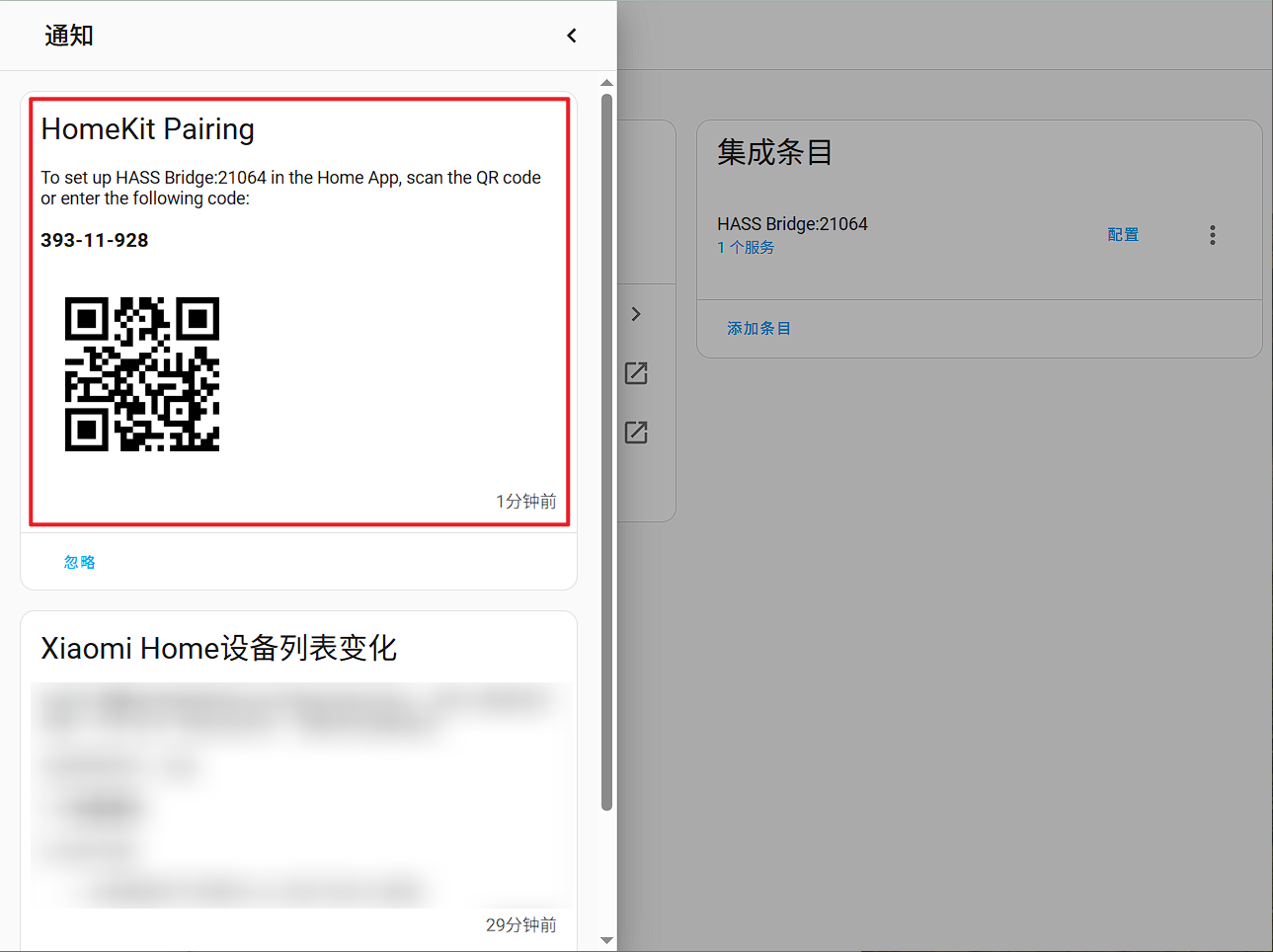Click the 通知 panel header title

[69, 36]
